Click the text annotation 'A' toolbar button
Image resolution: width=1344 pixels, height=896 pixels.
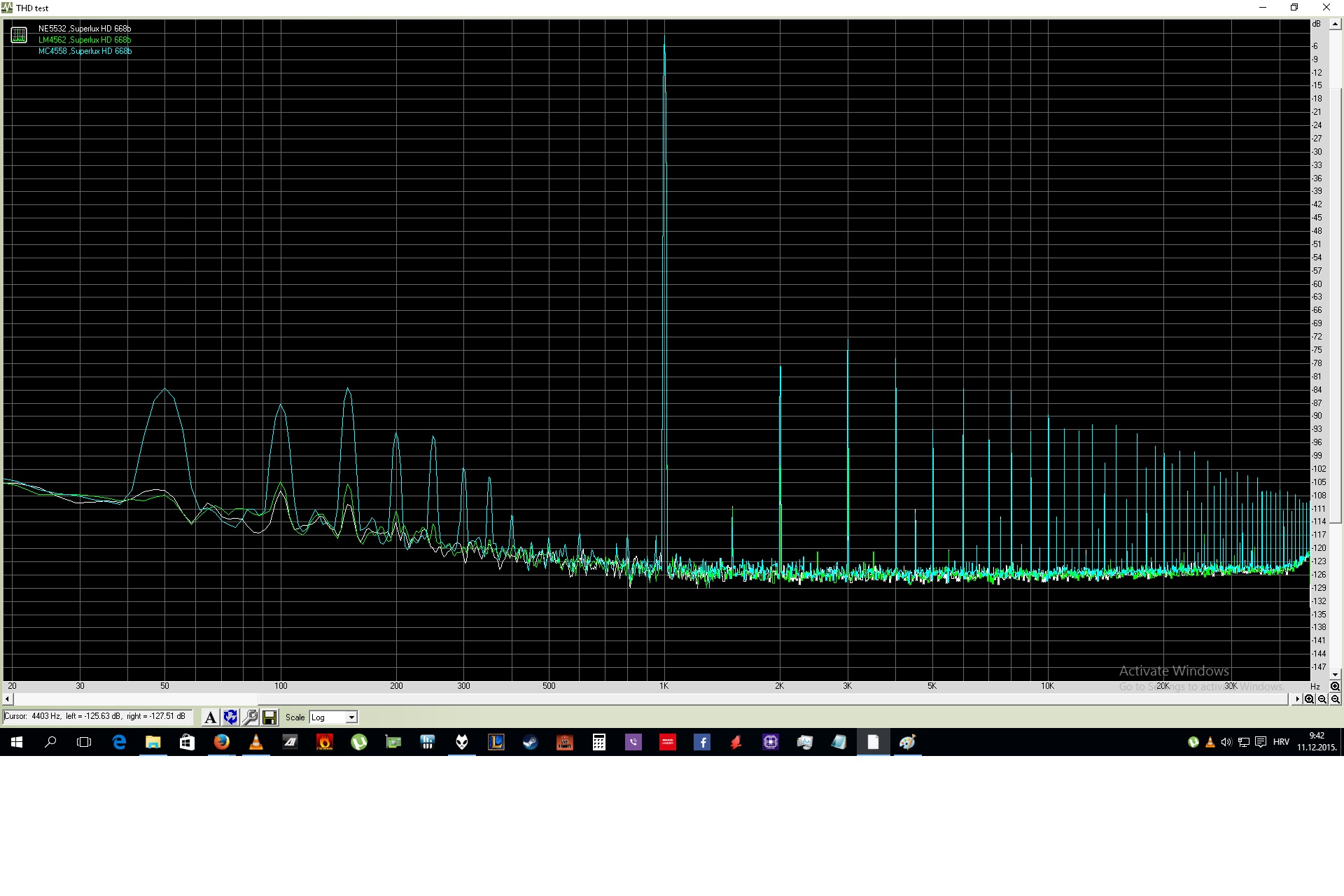pyautogui.click(x=210, y=717)
